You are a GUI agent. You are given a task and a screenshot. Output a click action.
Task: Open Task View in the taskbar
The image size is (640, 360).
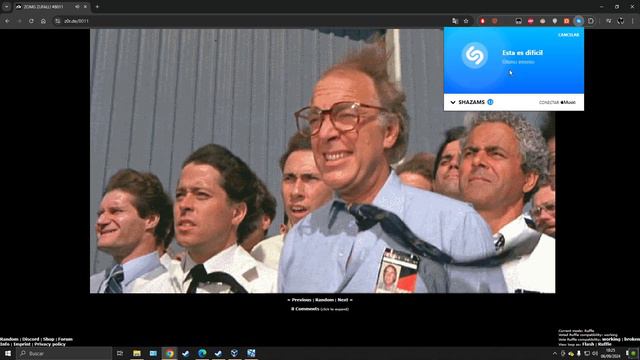[x=120, y=353]
